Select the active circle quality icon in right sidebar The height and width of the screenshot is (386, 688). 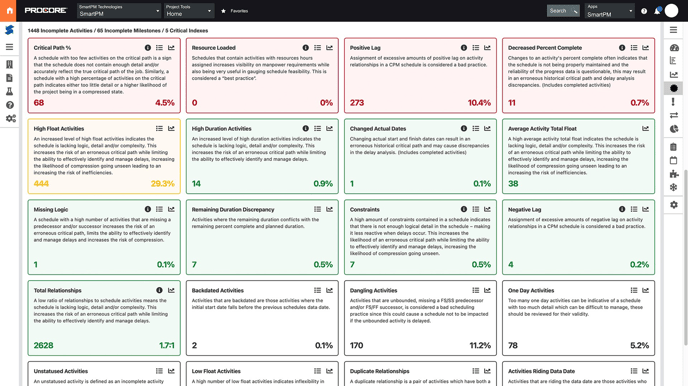point(674,88)
